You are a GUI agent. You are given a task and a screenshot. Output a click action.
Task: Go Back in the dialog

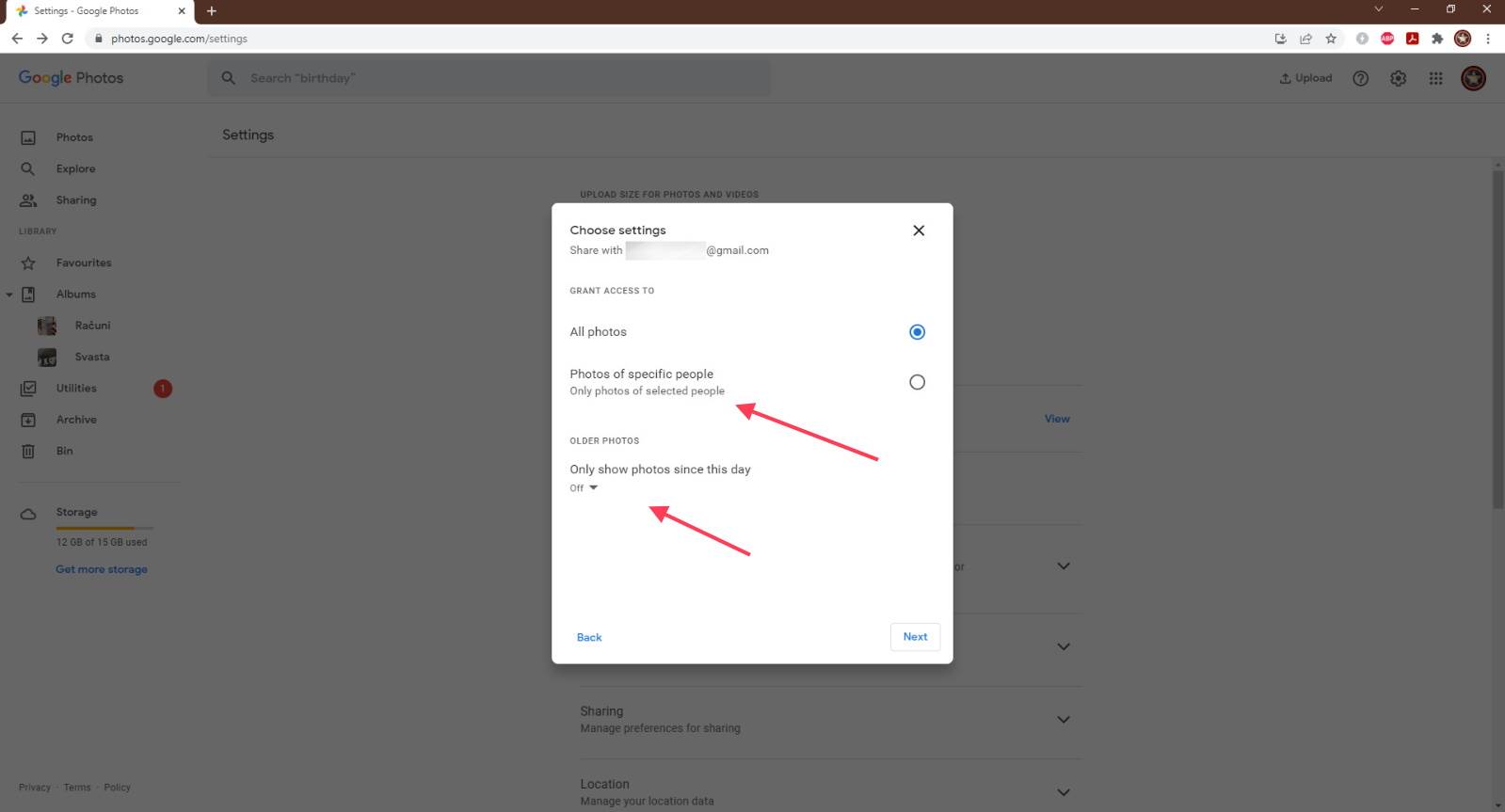click(x=589, y=637)
